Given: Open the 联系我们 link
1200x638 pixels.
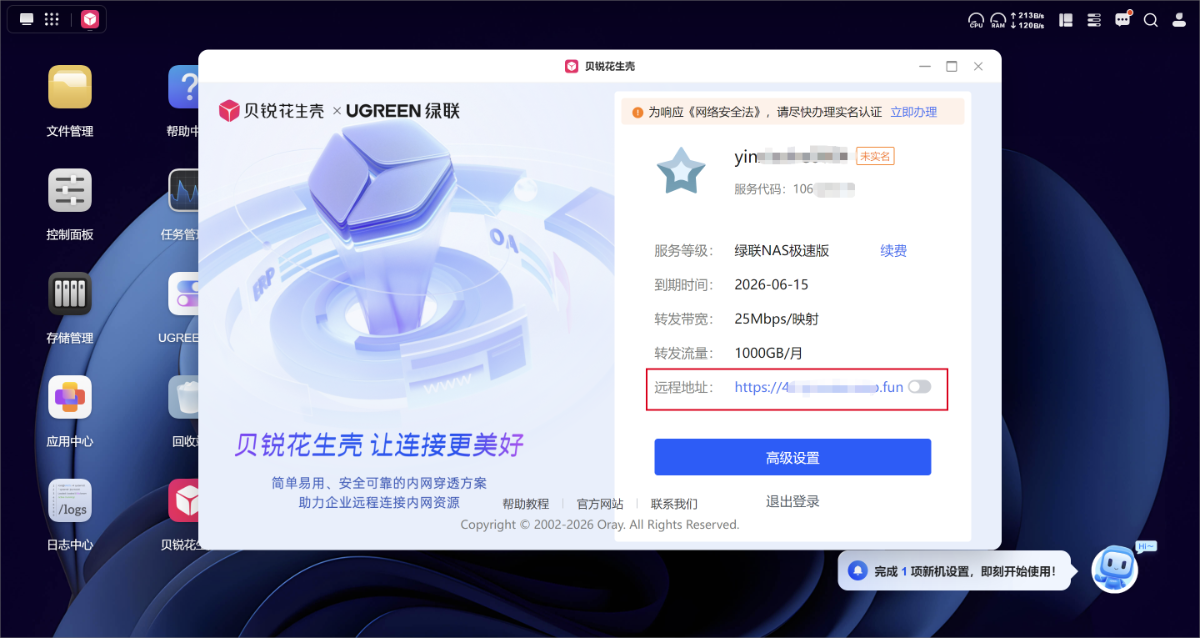Looking at the screenshot, I should tap(674, 504).
